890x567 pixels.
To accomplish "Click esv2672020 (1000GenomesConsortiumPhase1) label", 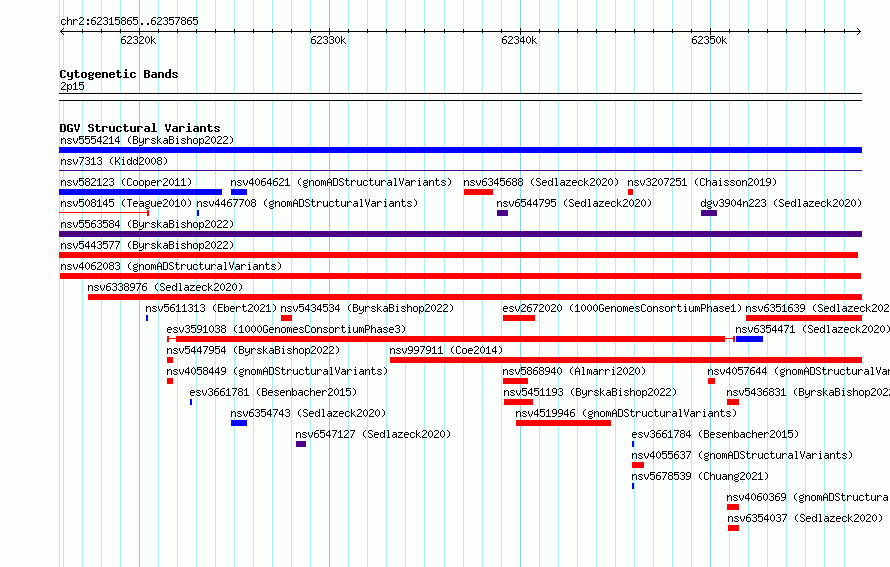I will (x=622, y=308).
